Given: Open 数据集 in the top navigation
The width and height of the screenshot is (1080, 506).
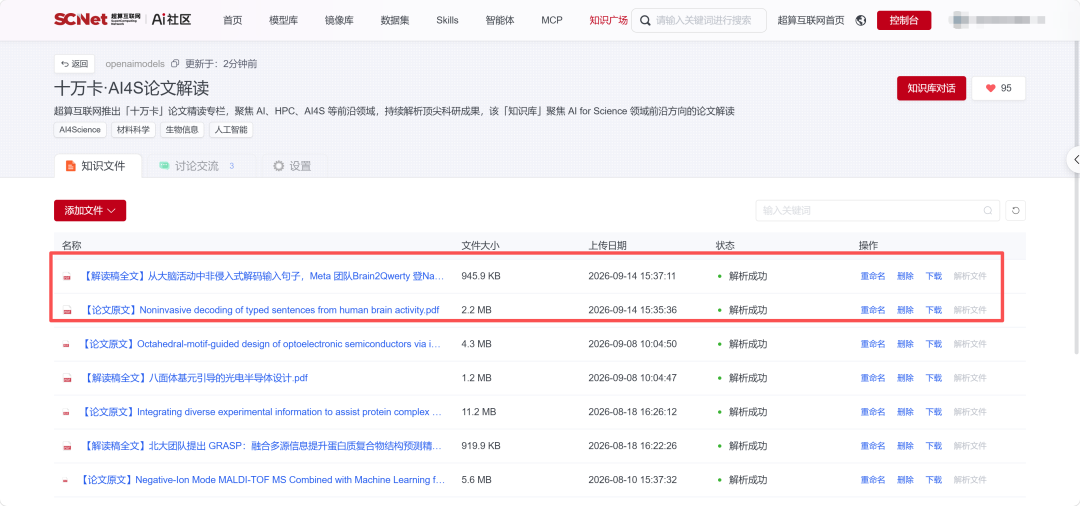Looking at the screenshot, I should point(395,20).
